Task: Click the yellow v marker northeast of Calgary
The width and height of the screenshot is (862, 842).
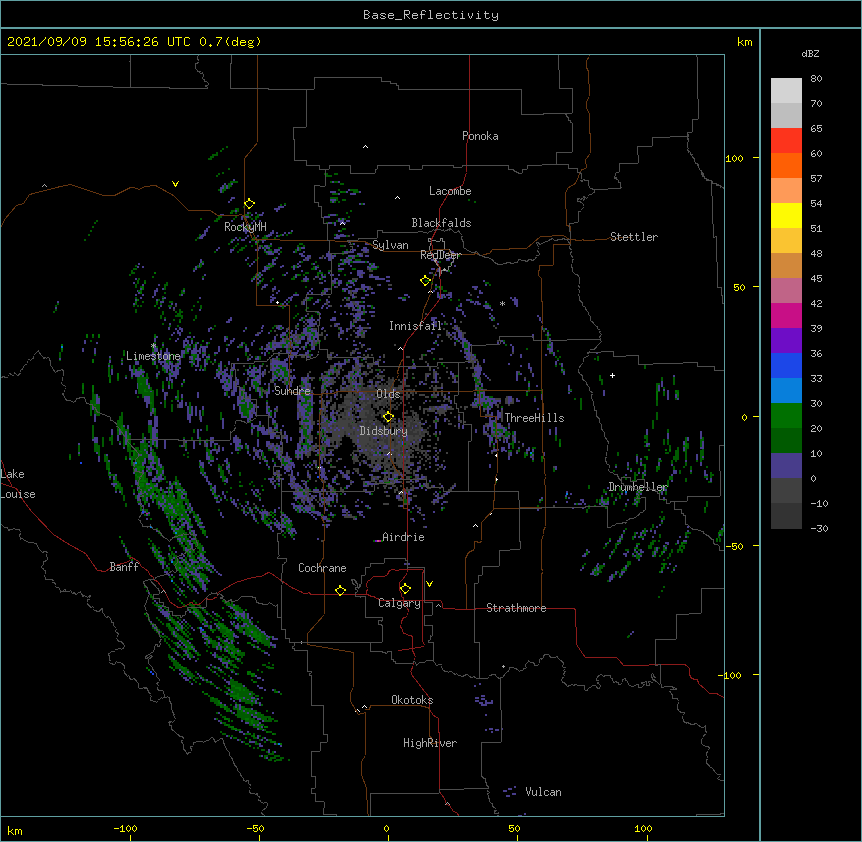Action: click(429, 584)
